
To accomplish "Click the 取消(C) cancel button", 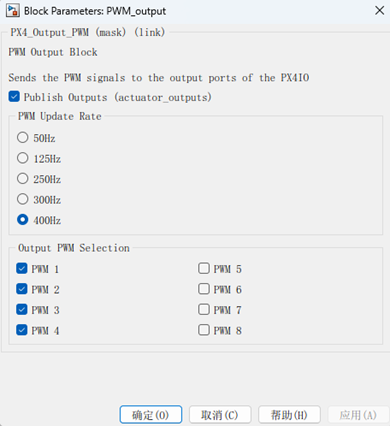I will pos(220,415).
